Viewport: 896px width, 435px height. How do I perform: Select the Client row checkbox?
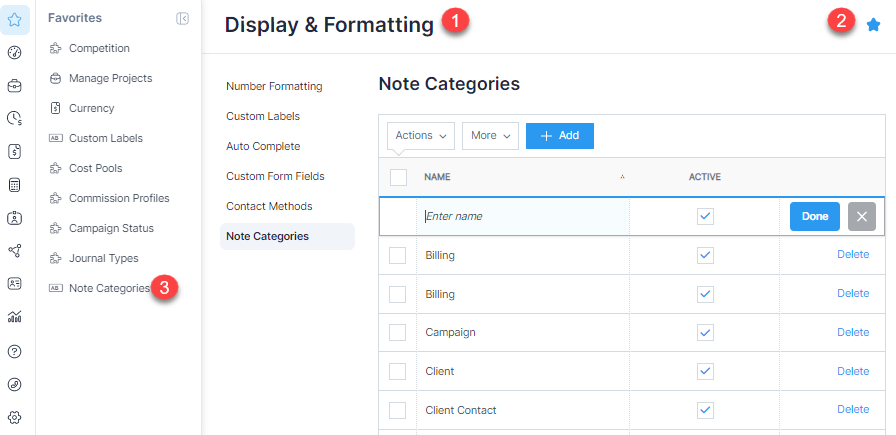click(397, 372)
